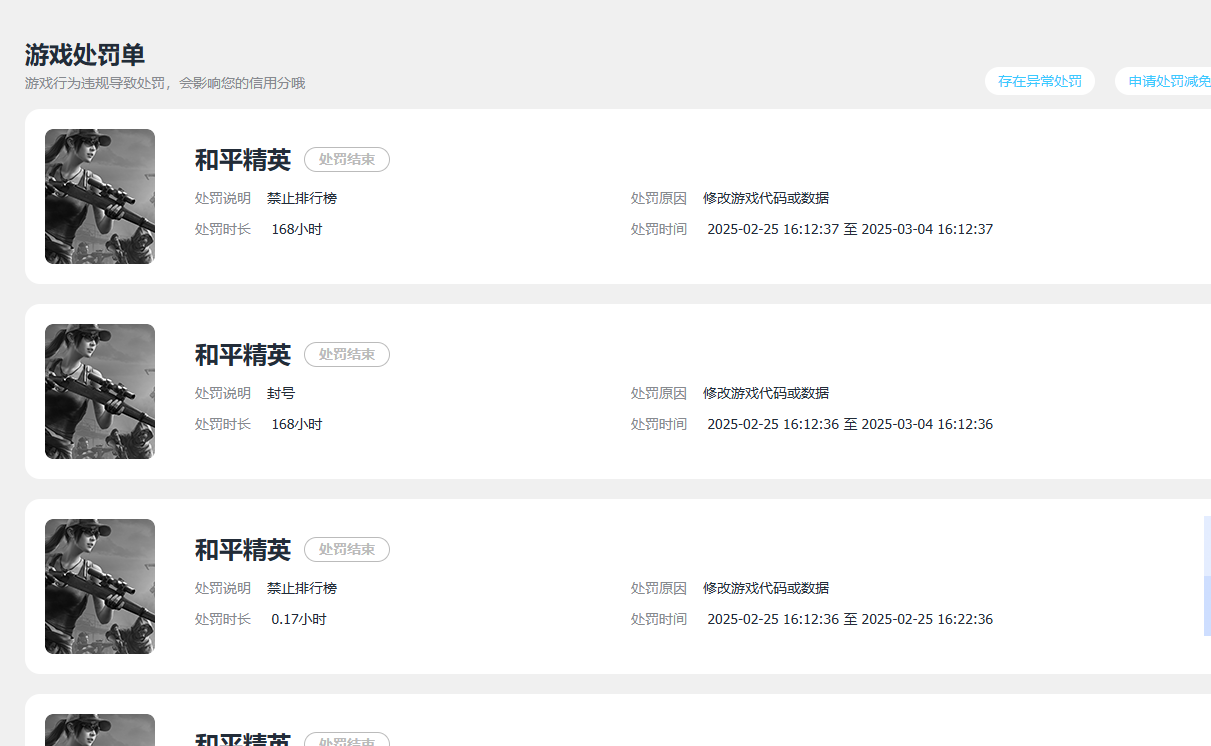Click 处罚原因 label in 2025-03-04 16:12:37 card

(x=659, y=198)
